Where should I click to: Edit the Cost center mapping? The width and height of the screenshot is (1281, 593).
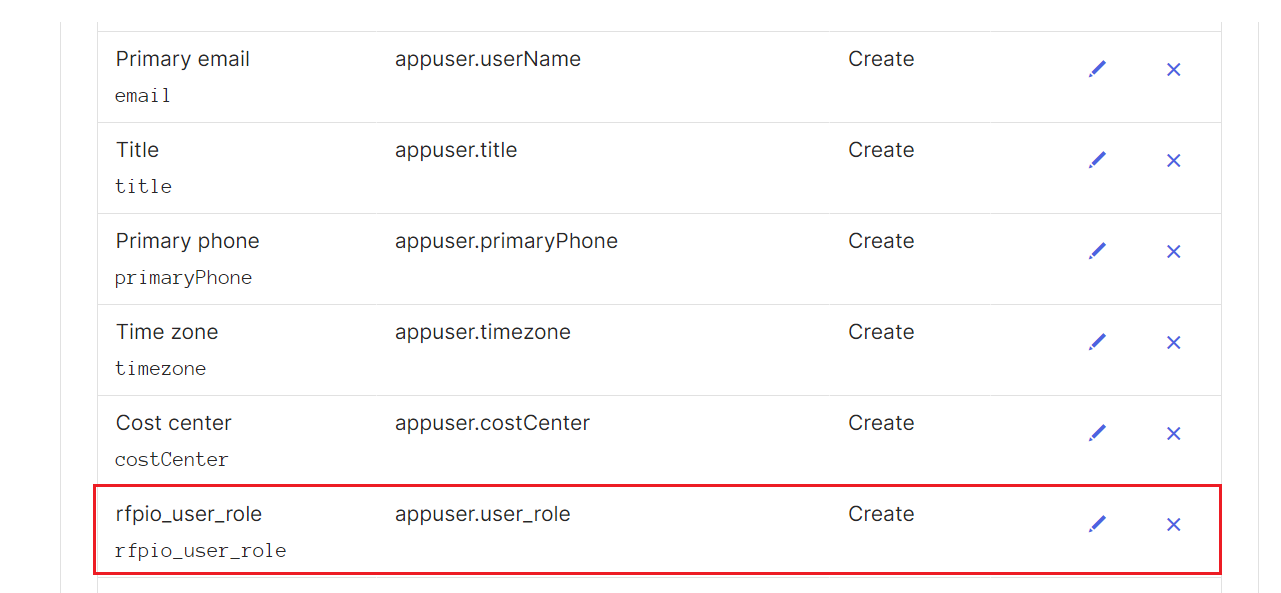click(x=1097, y=433)
